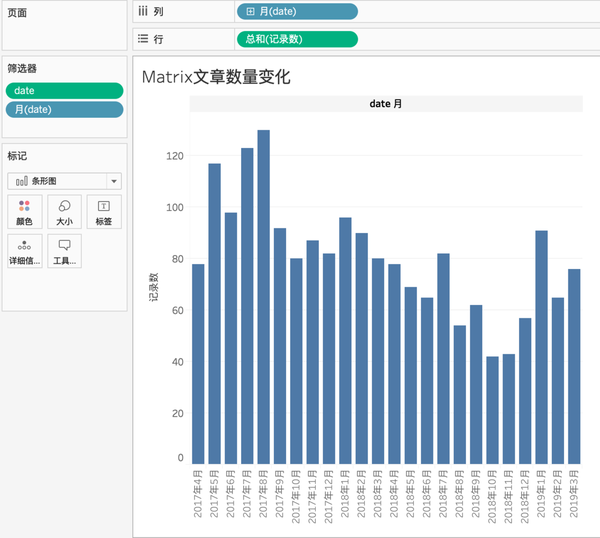600x538 pixels.
Task: Click the 2017年6月 axis label
Action: [x=230, y=494]
